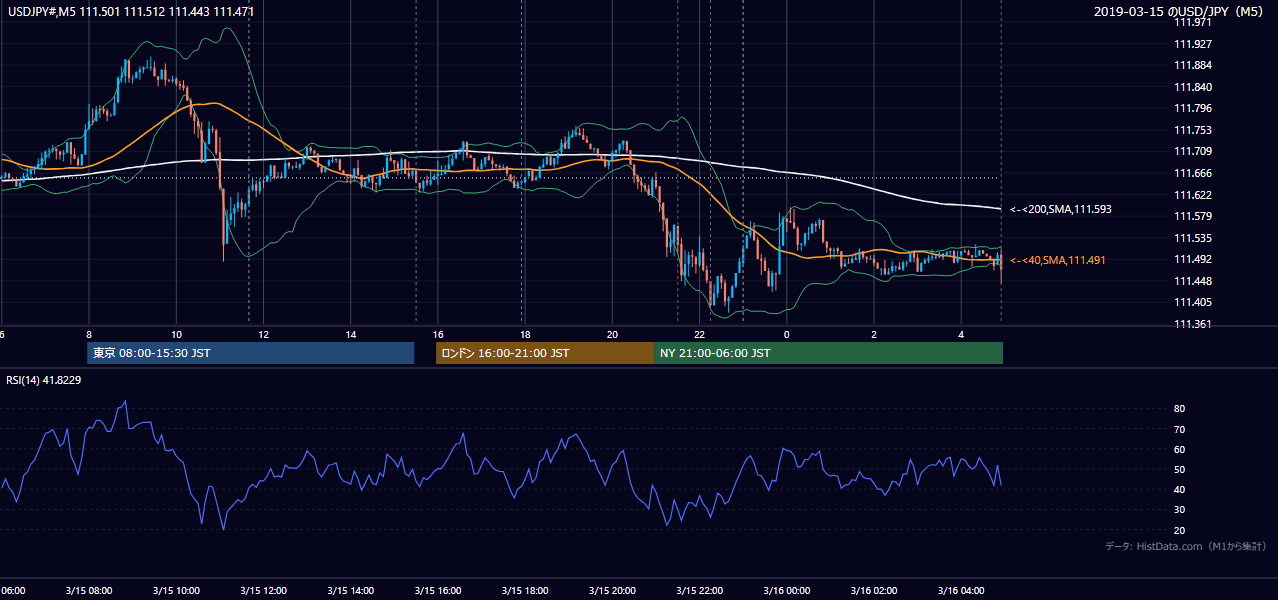Click the 3/15 22:00 date label

coord(700,590)
